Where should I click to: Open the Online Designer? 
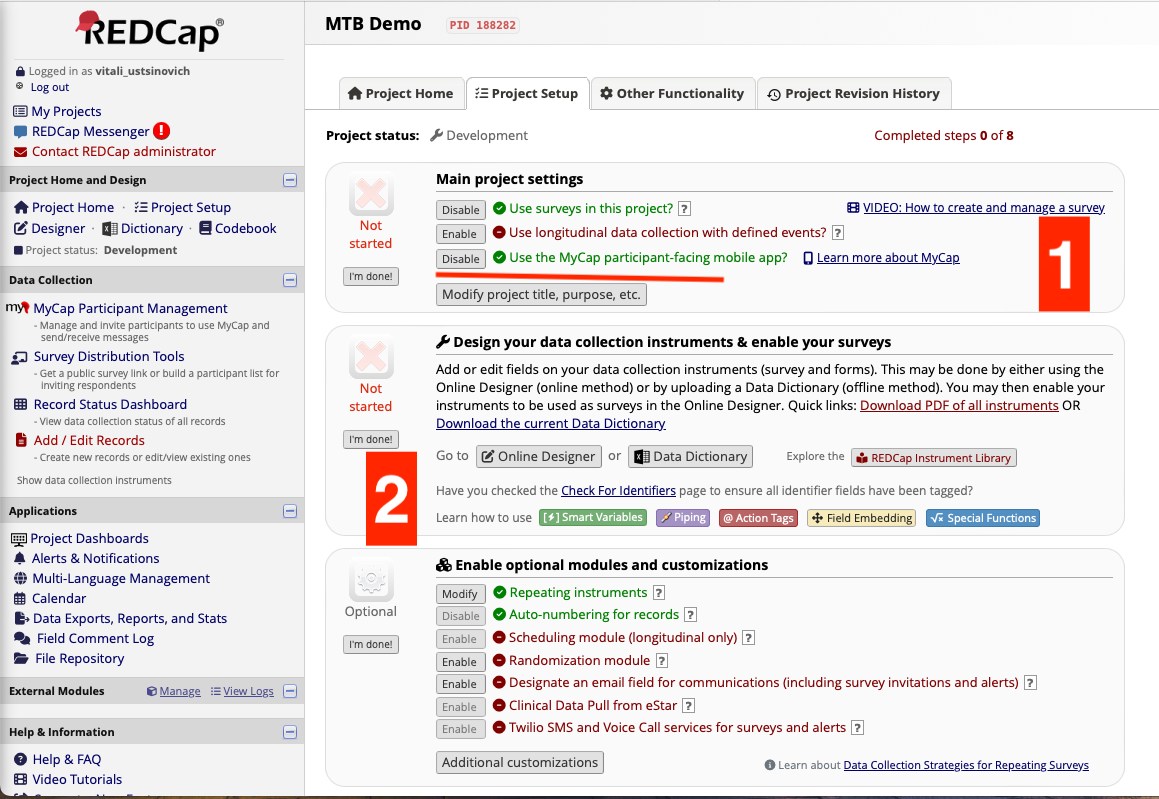click(539, 457)
